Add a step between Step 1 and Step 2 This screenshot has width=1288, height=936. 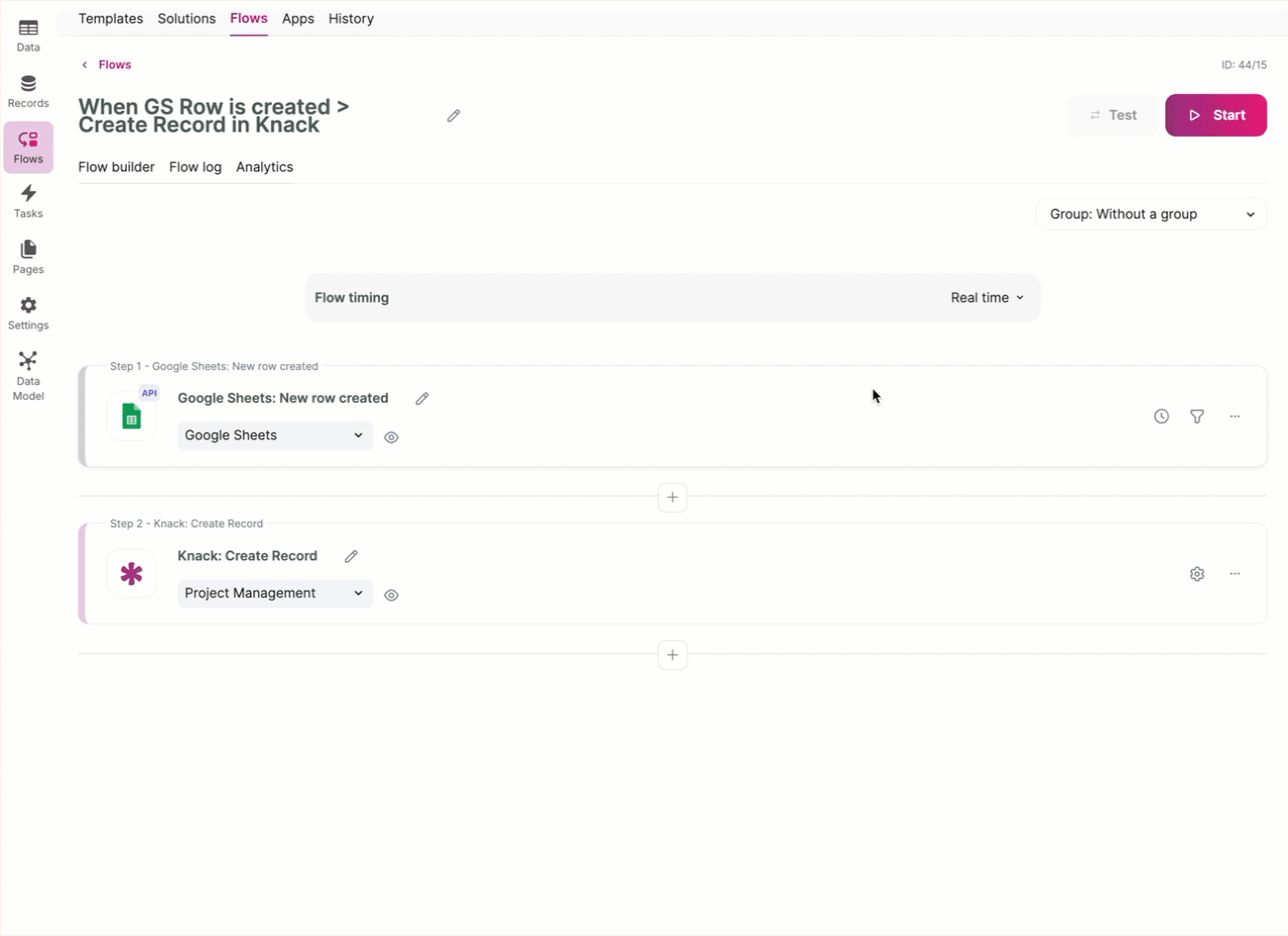click(x=672, y=498)
